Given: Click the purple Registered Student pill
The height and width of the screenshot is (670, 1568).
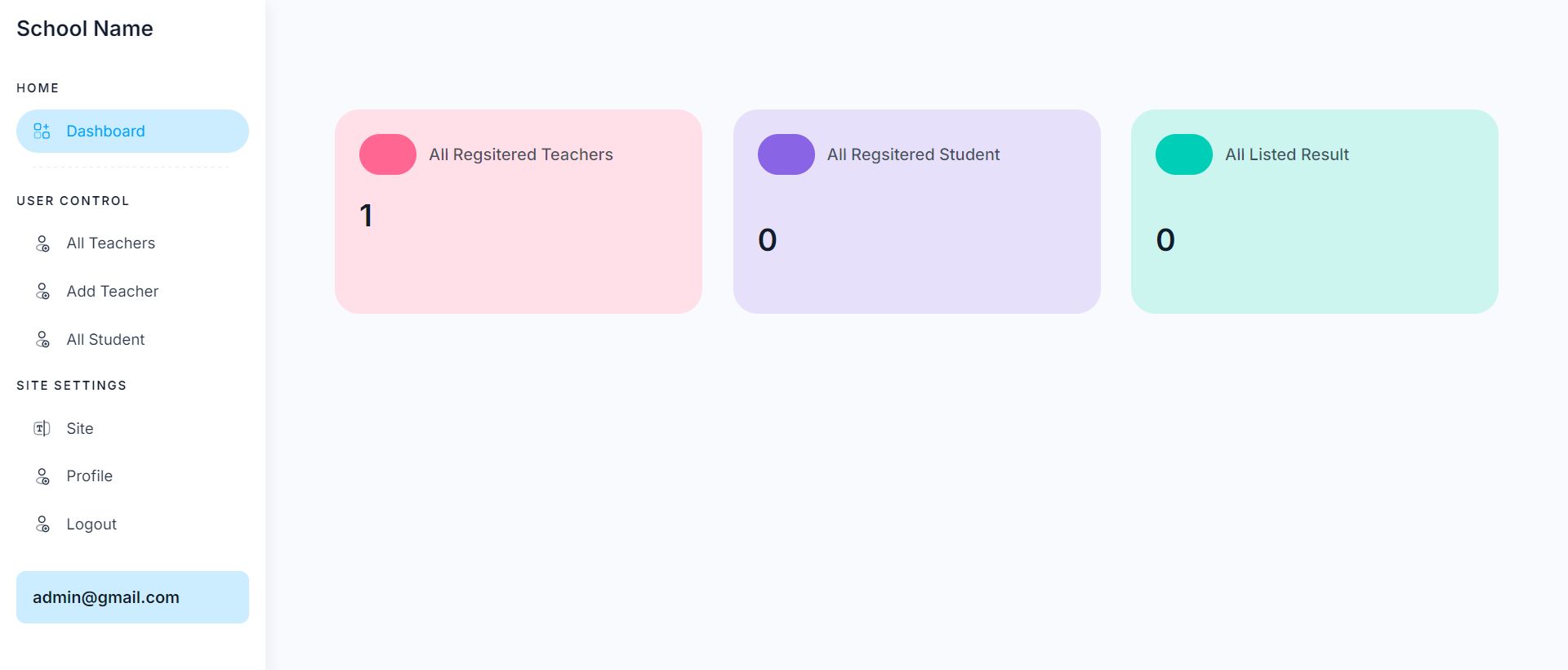Looking at the screenshot, I should [x=786, y=154].
